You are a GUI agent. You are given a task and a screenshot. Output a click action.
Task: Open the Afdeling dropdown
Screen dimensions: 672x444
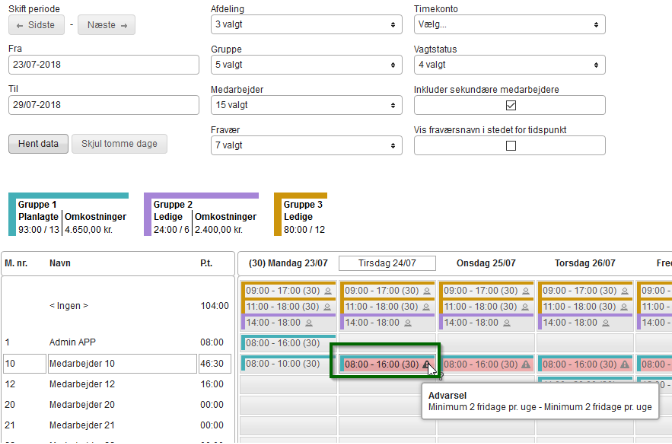pyautogui.click(x=306, y=24)
